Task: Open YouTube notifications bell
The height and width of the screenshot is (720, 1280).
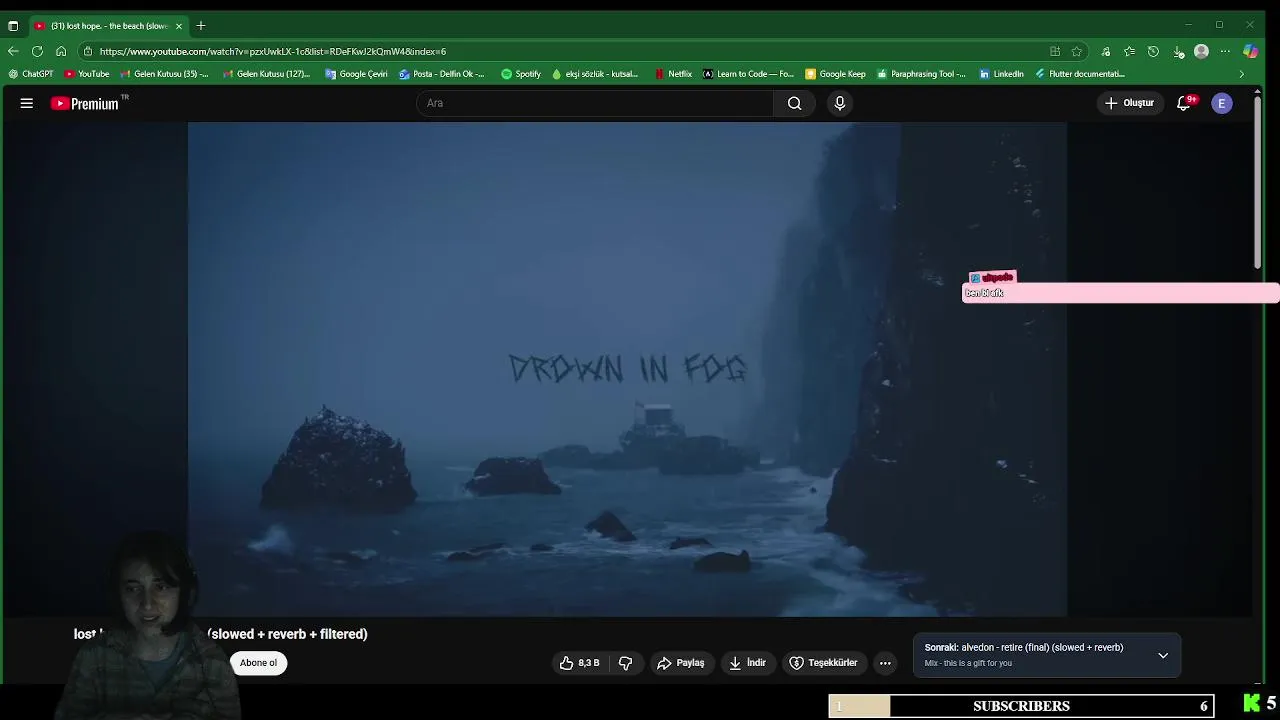Action: coord(1184,103)
